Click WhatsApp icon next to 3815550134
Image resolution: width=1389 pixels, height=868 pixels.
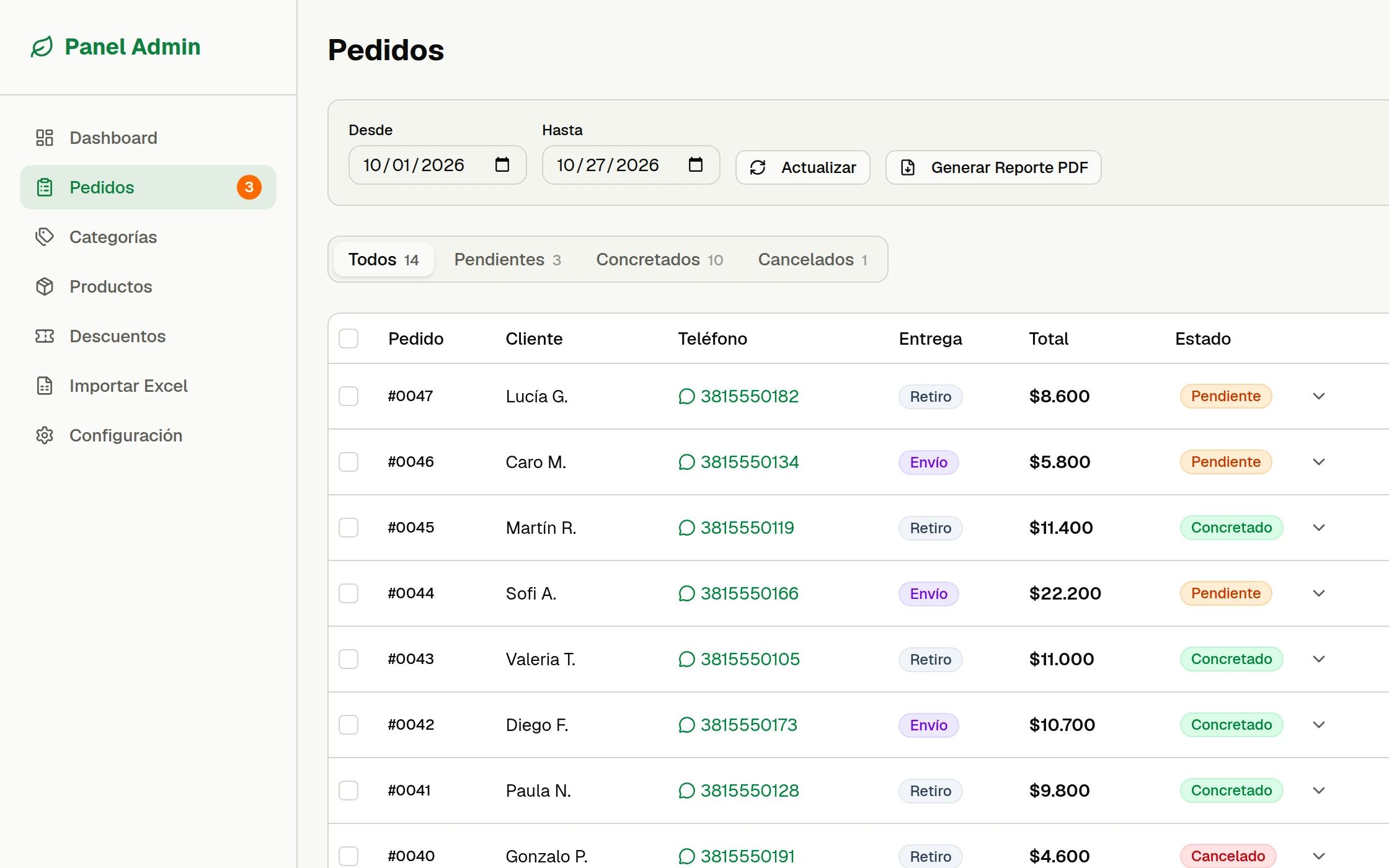[686, 462]
